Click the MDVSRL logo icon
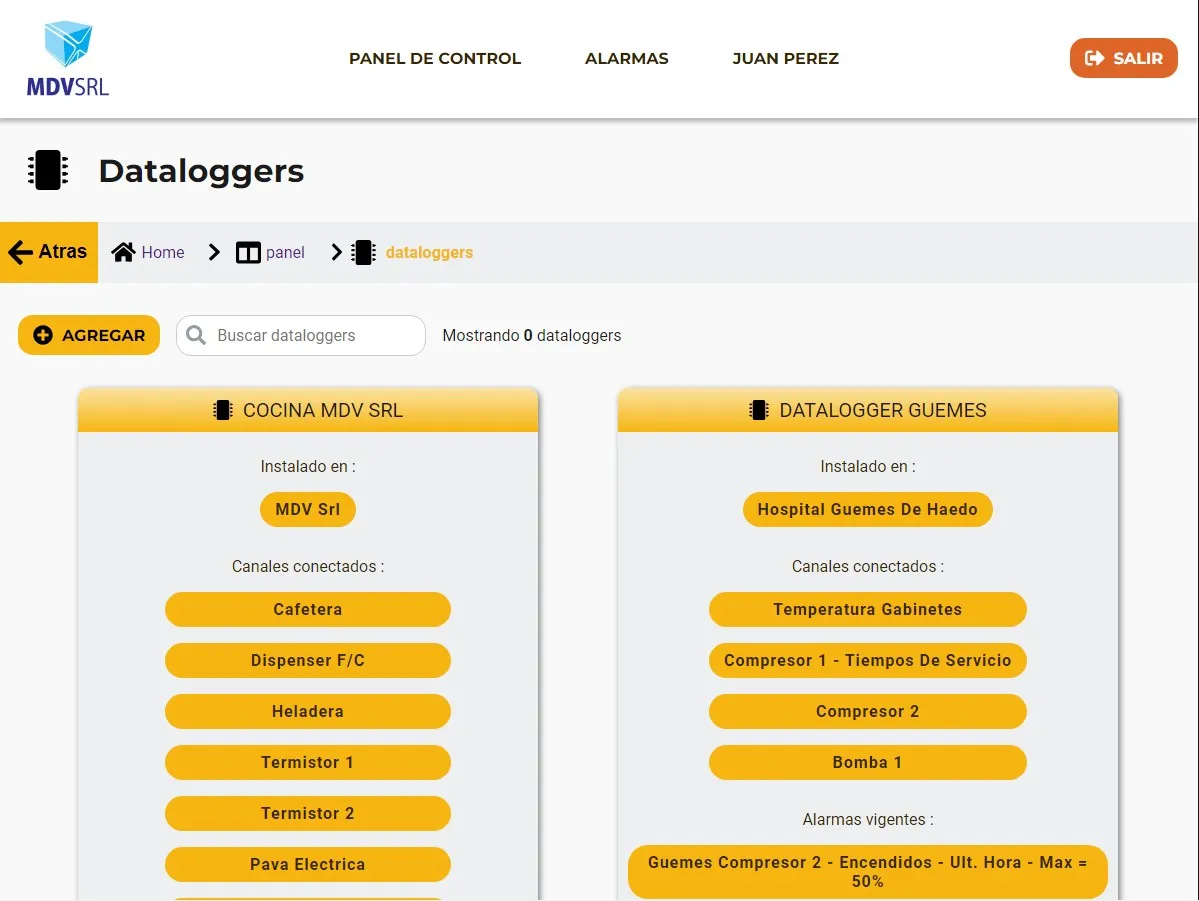Viewport: 1199px width, 901px height. coord(66,45)
